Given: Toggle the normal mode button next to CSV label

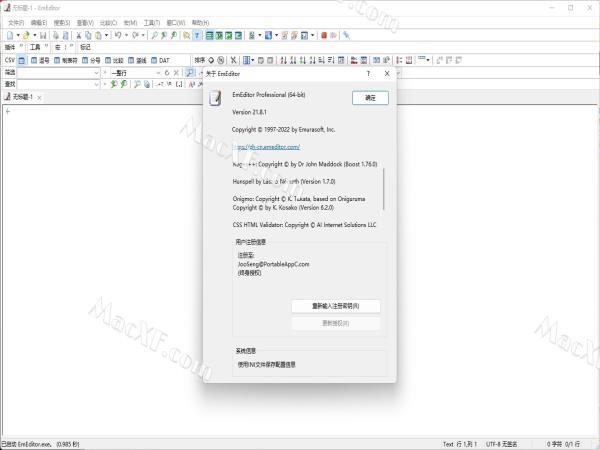Looking at the screenshot, I should [x=22, y=60].
